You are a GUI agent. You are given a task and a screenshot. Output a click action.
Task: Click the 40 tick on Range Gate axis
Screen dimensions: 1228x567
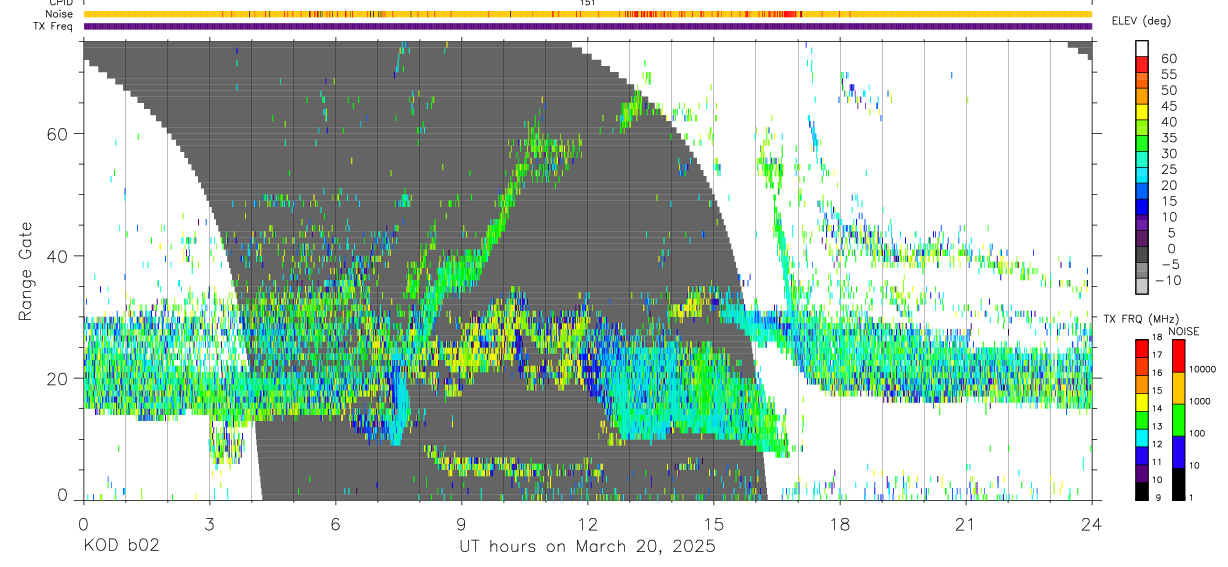pyautogui.click(x=59, y=256)
